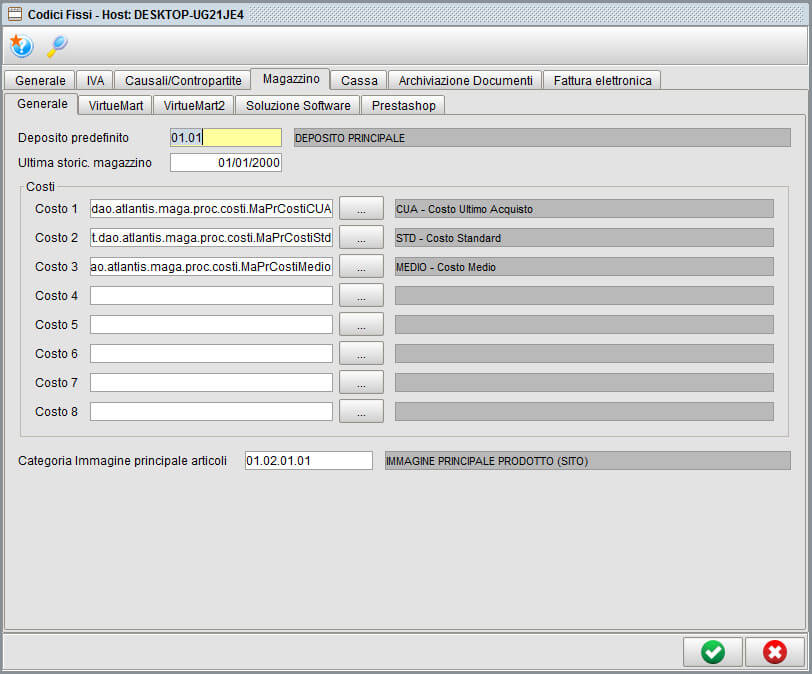Switch to the IVA tab
The width and height of the screenshot is (812, 674).
pyautogui.click(x=95, y=81)
